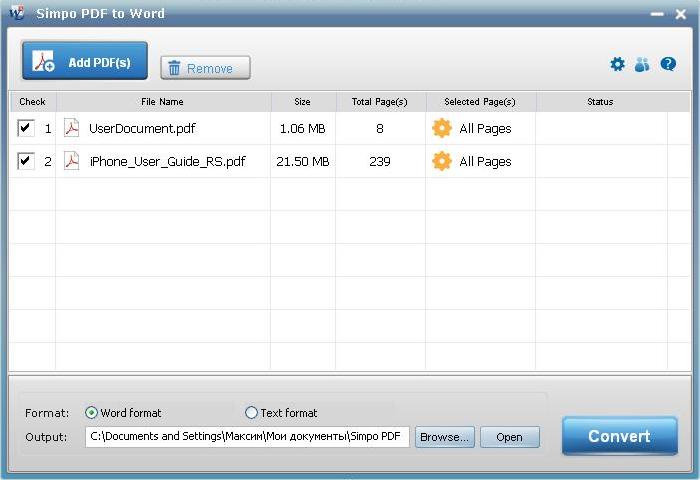Start conversion with Convert button

pyautogui.click(x=619, y=436)
